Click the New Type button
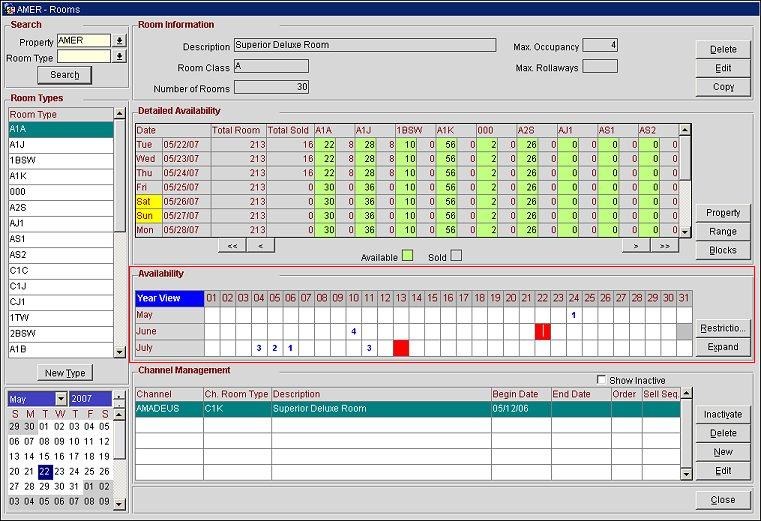 coord(65,373)
